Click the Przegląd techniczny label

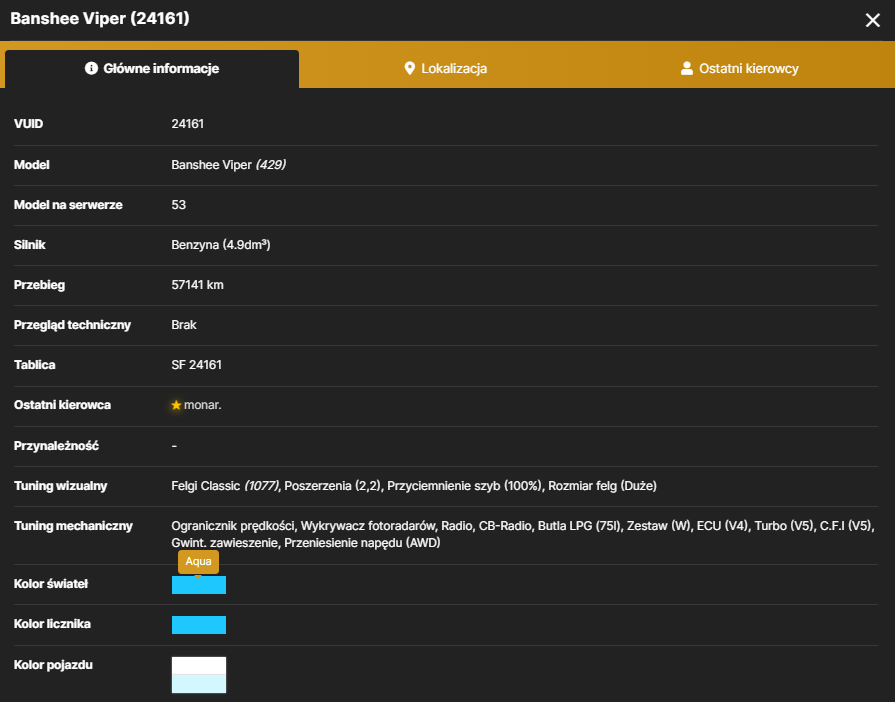[x=72, y=325]
